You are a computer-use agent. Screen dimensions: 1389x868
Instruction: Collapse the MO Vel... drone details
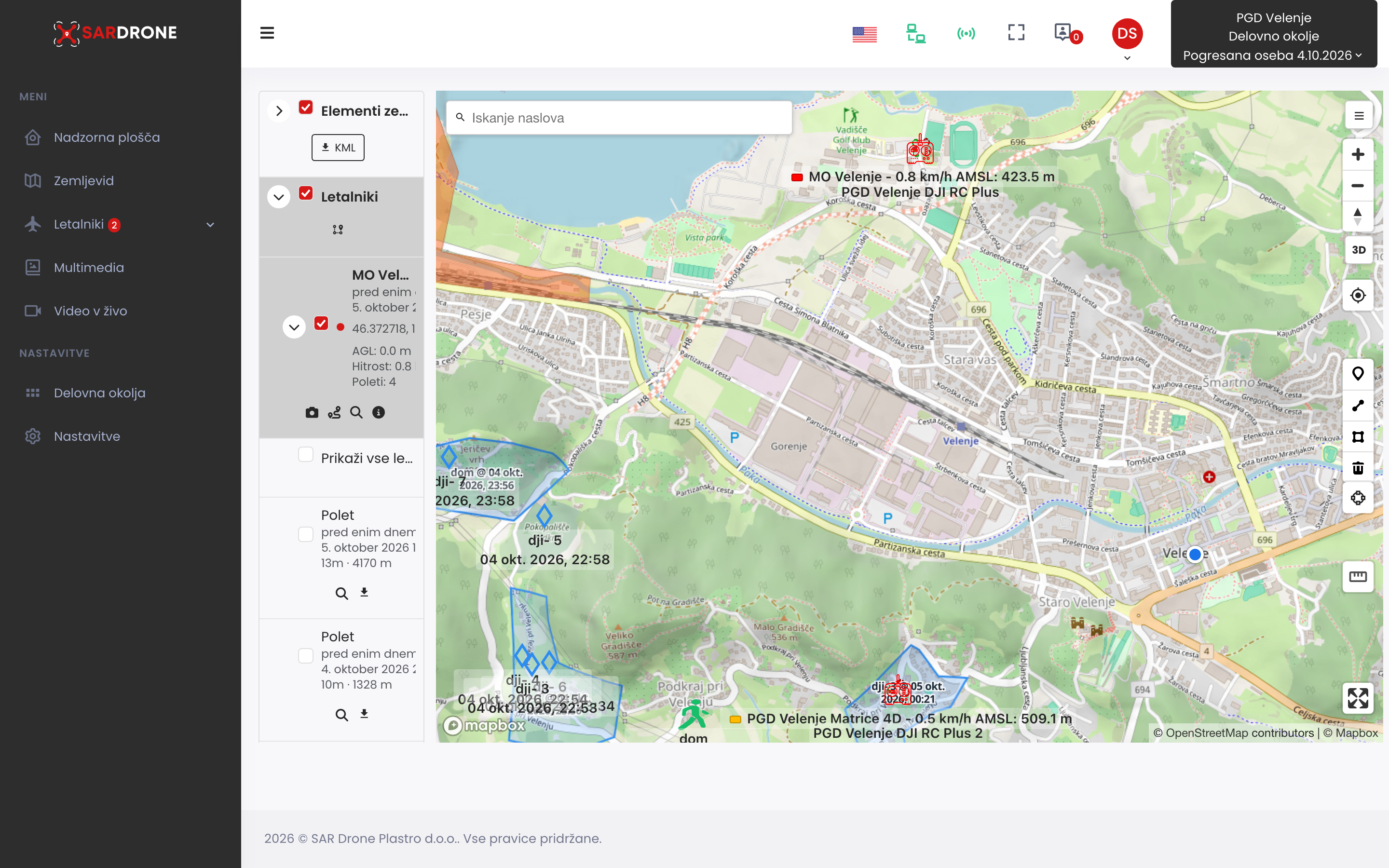(294, 327)
